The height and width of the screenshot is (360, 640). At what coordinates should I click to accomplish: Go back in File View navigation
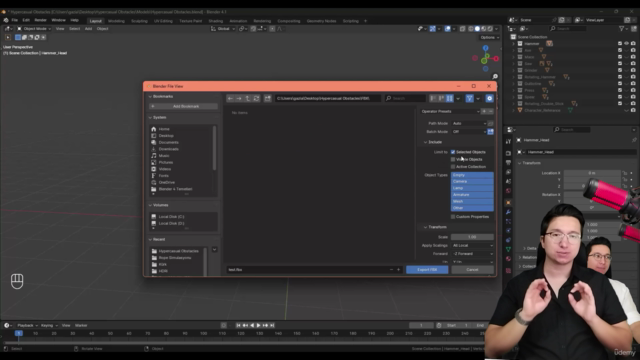coord(230,98)
